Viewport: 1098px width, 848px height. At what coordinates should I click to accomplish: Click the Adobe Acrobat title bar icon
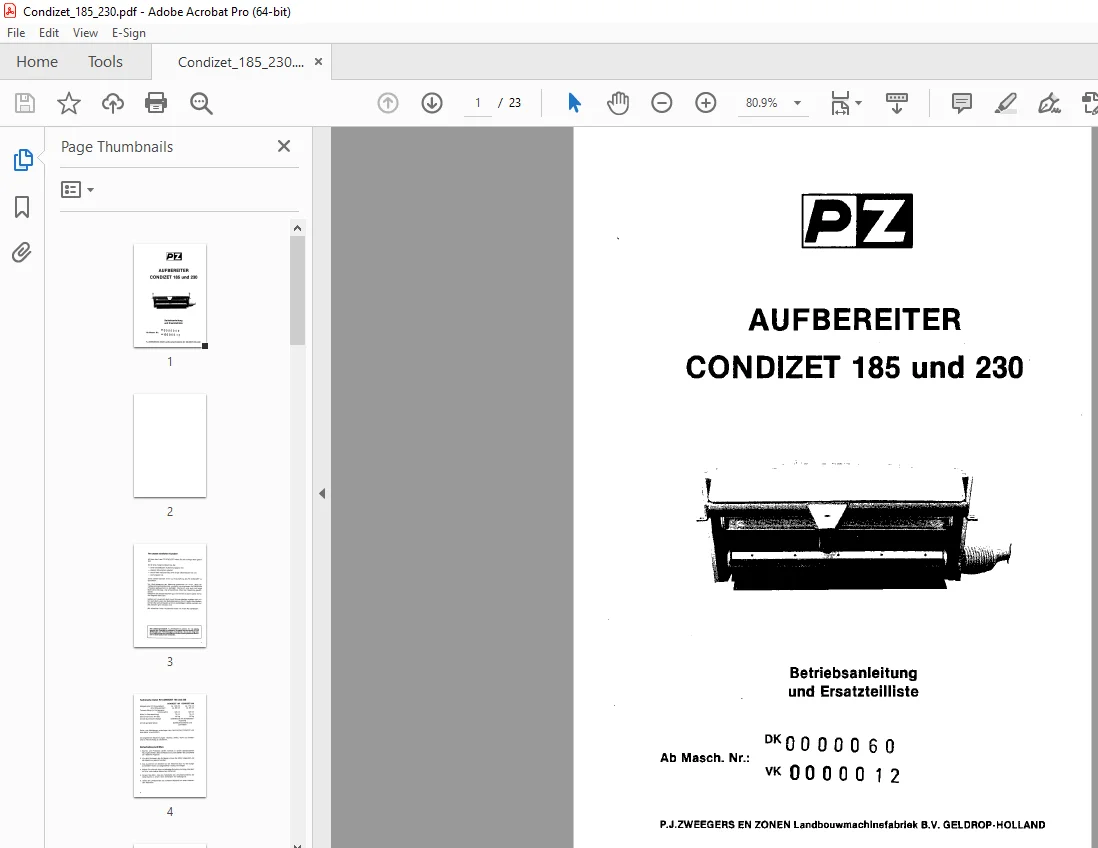tap(10, 11)
